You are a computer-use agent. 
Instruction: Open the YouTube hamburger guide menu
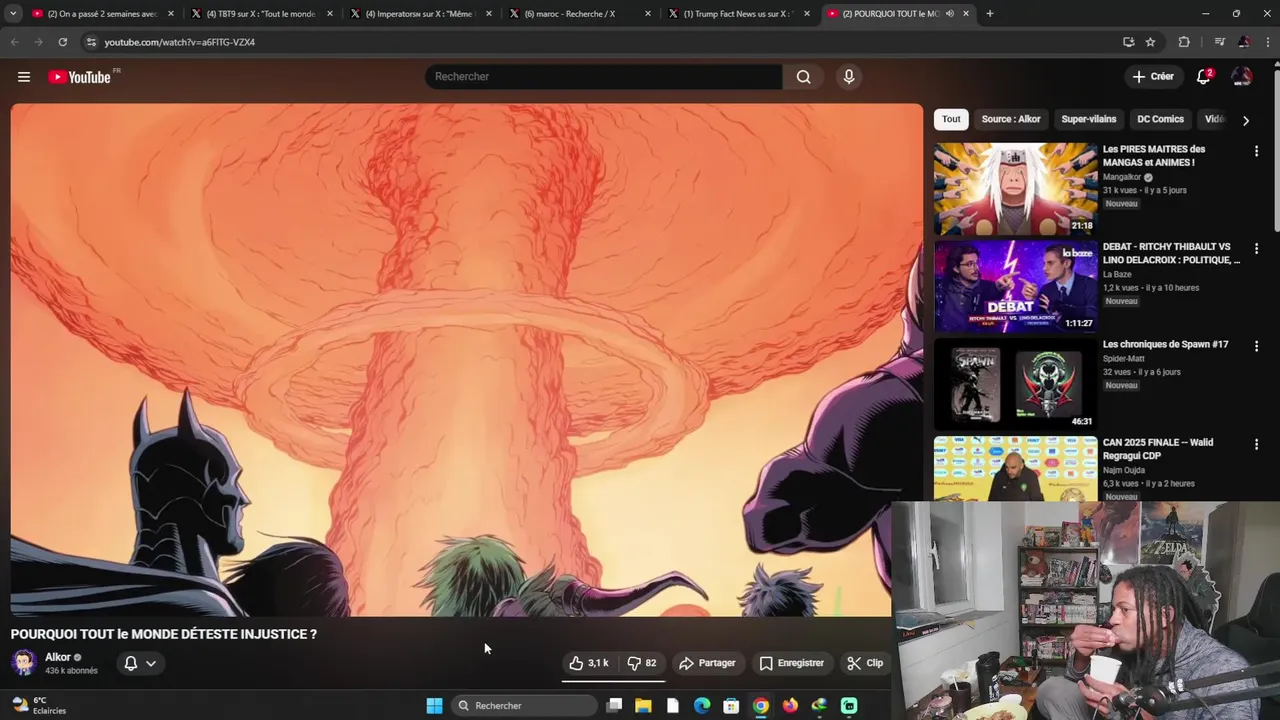pyautogui.click(x=24, y=77)
